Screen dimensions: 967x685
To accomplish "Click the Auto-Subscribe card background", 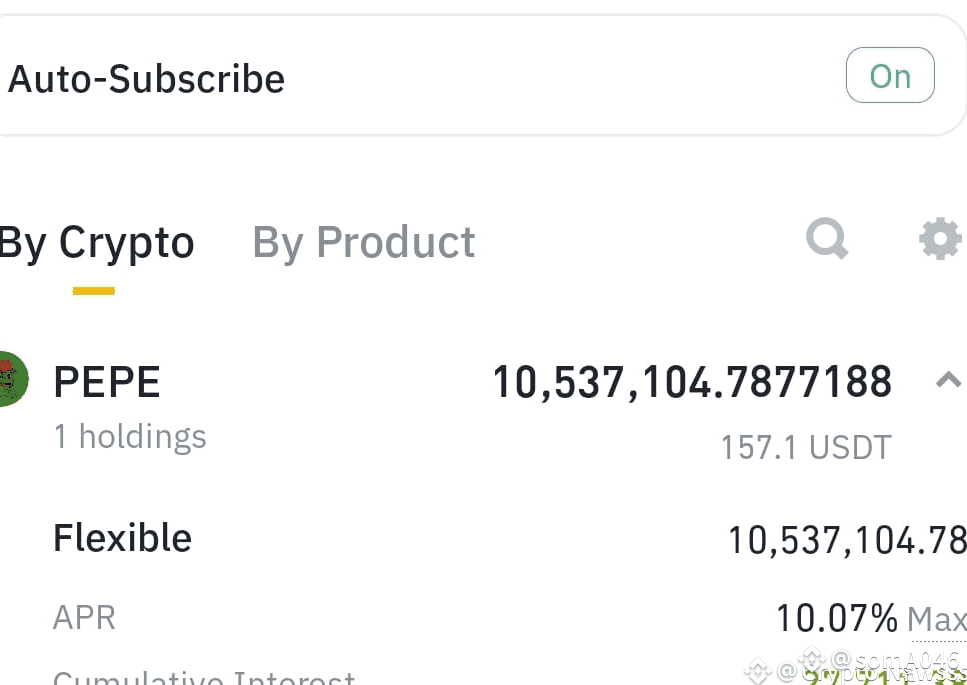I will [481, 75].
